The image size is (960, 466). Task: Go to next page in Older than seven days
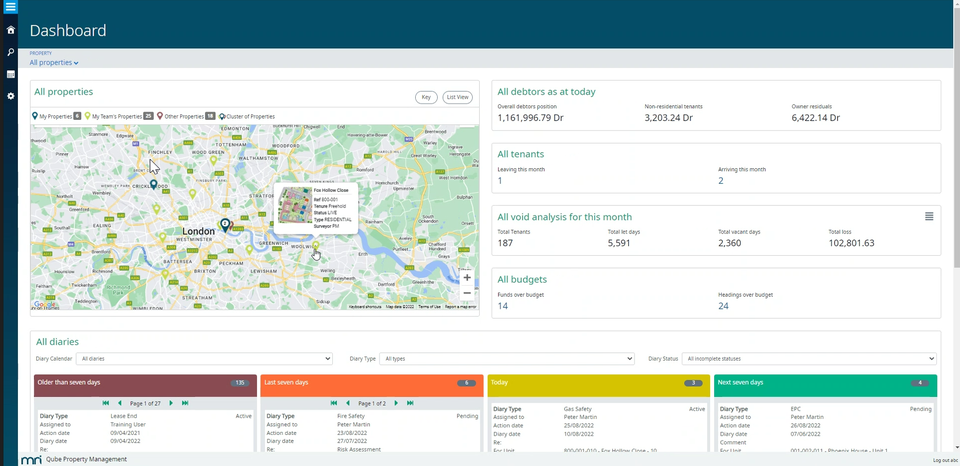coord(171,403)
